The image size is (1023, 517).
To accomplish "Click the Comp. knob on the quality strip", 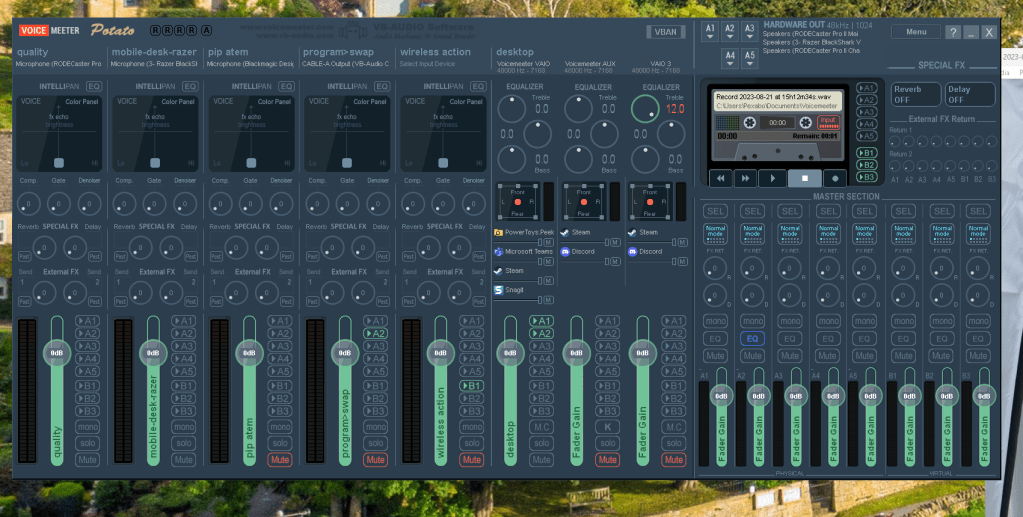I will tap(28, 204).
